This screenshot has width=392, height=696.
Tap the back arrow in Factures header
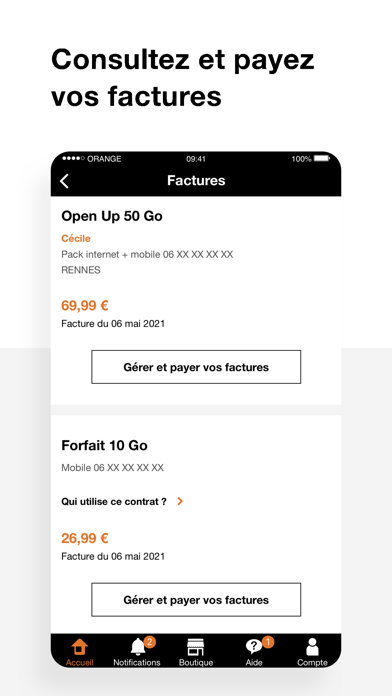(64, 181)
